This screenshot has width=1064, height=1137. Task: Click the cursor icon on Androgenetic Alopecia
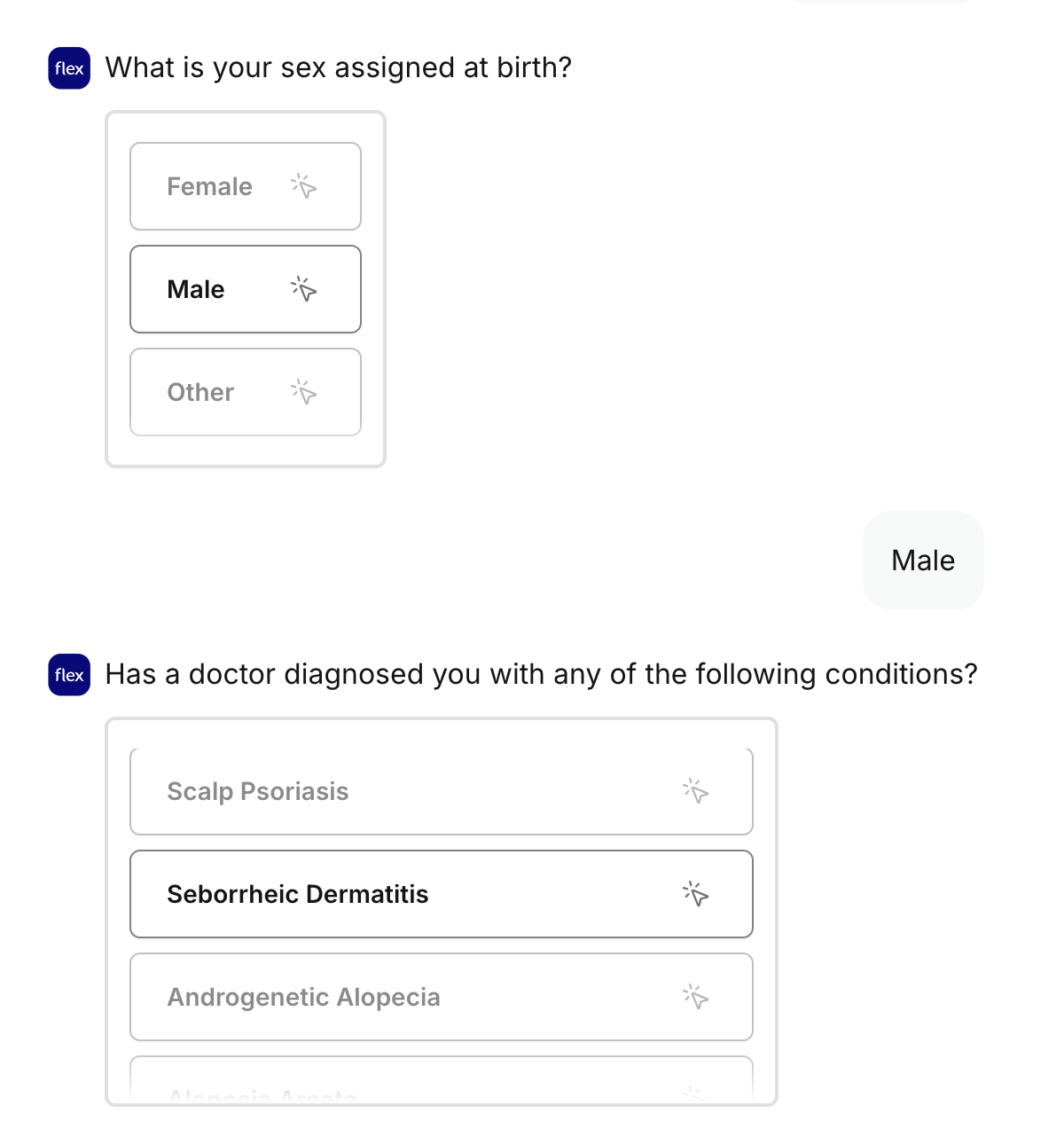tap(695, 997)
